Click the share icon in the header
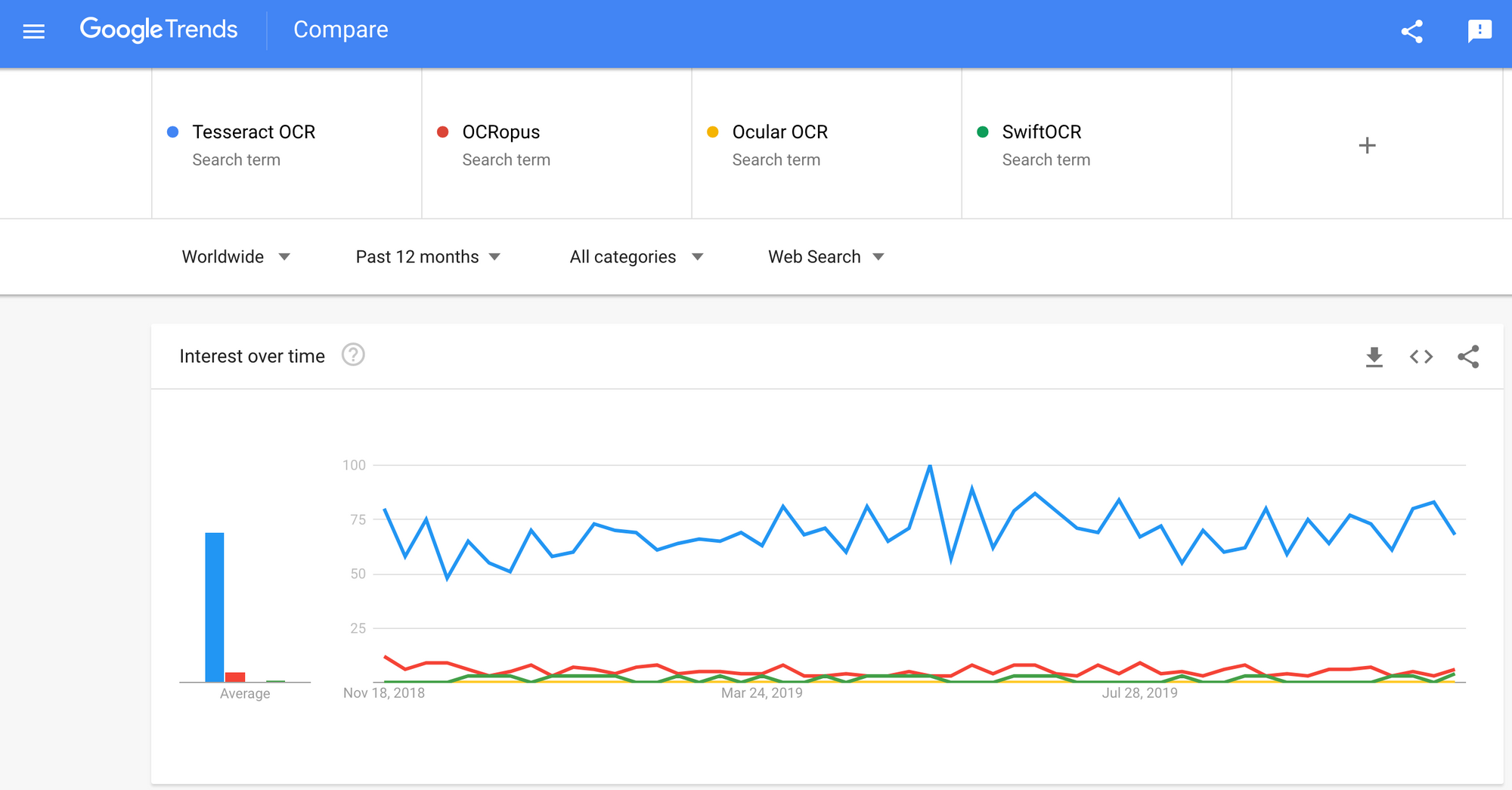Viewport: 1512px width, 790px height. 1412,30
